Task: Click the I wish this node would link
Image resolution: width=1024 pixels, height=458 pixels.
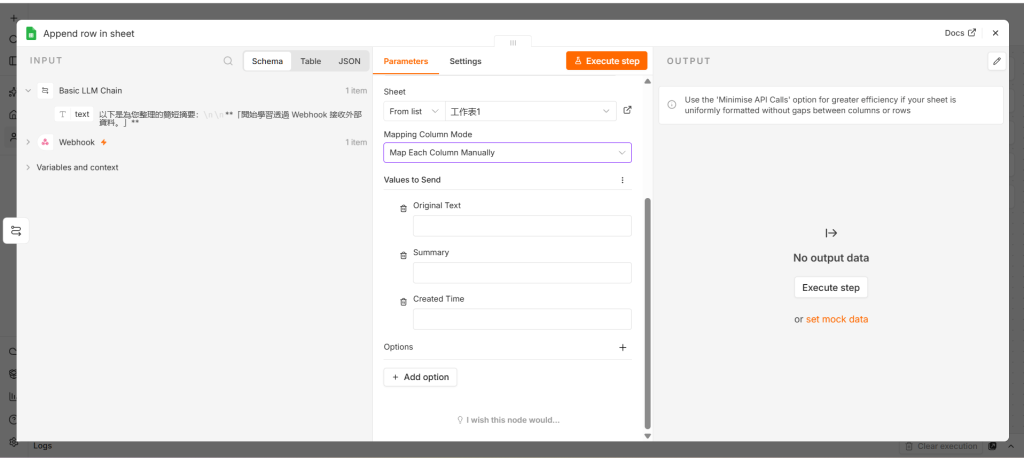Action: (x=507, y=420)
